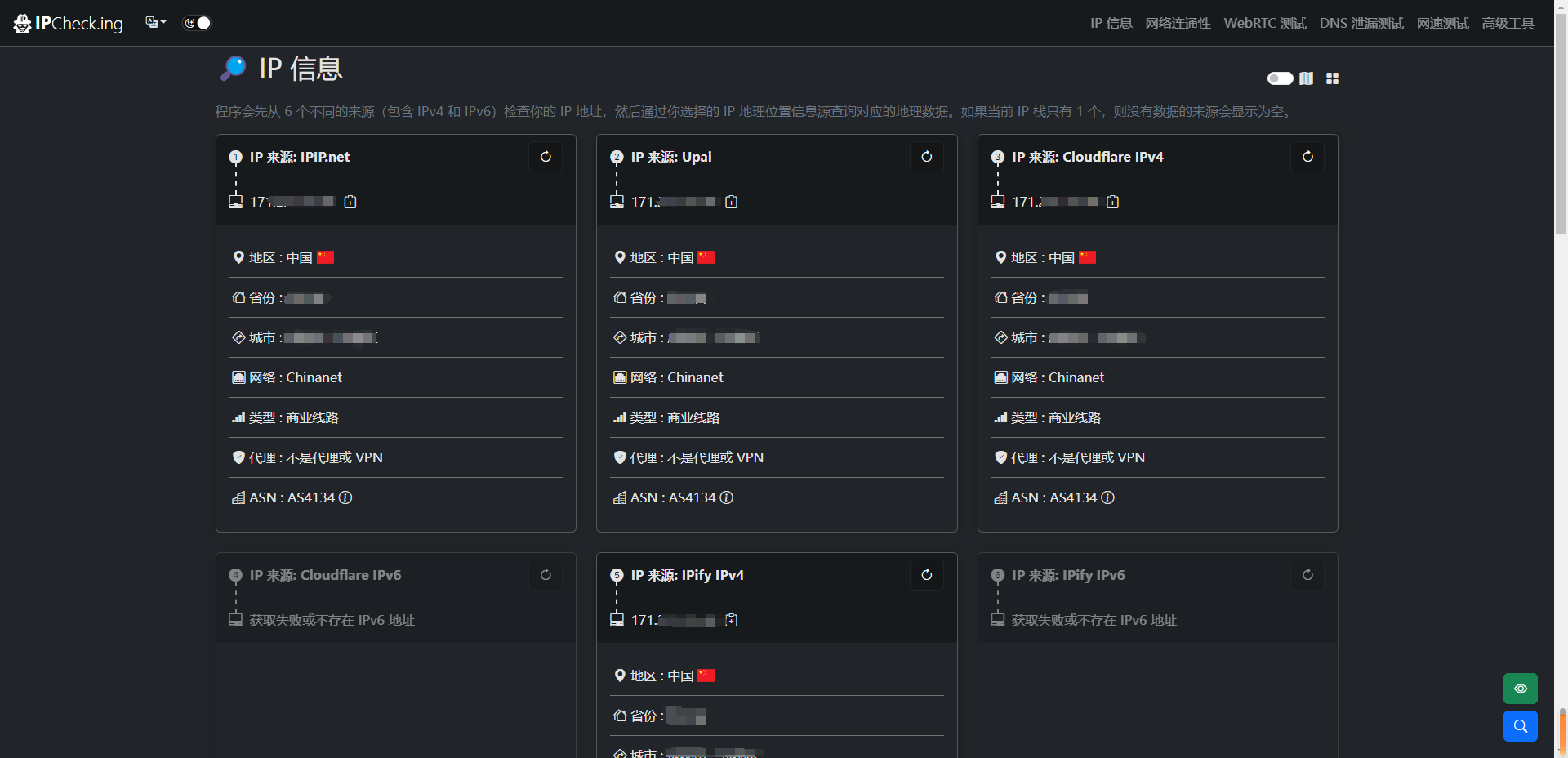Open the language selection dropdown
1568x758 pixels.
[155, 23]
